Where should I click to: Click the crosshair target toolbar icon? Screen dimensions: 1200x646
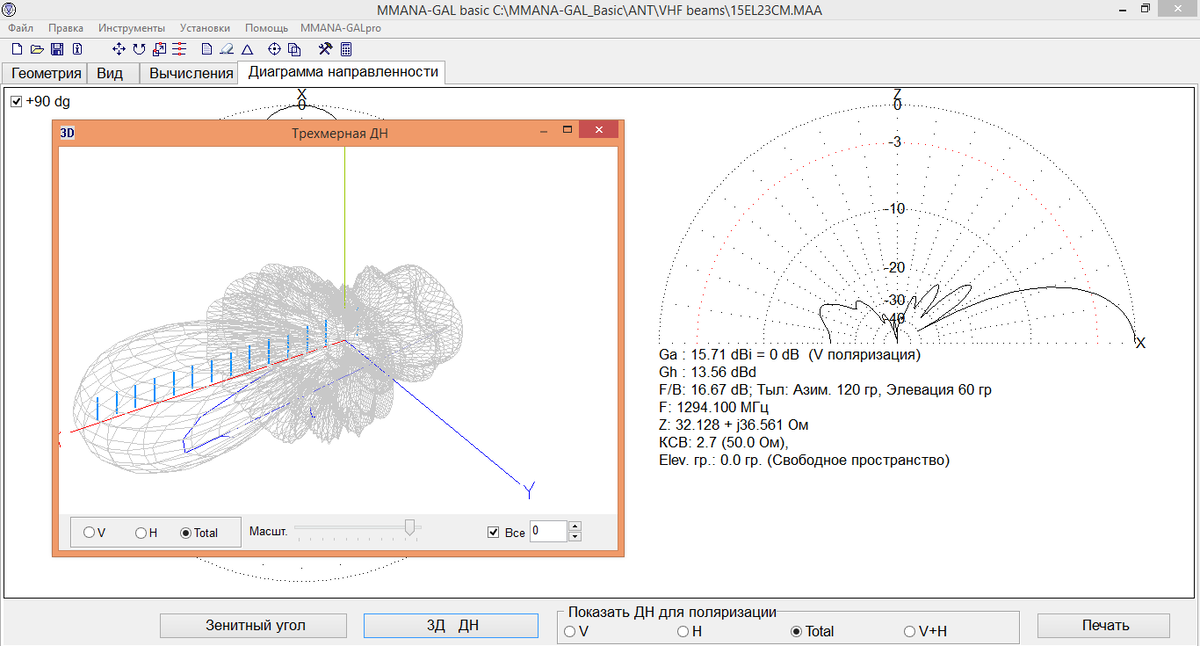tap(274, 49)
